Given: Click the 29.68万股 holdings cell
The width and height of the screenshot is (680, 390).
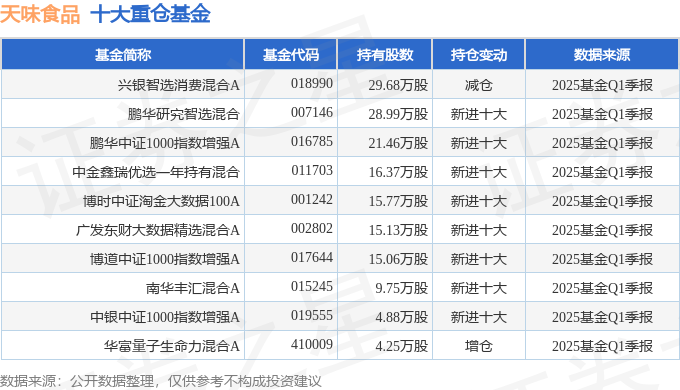Looking at the screenshot, I should coord(398,85).
